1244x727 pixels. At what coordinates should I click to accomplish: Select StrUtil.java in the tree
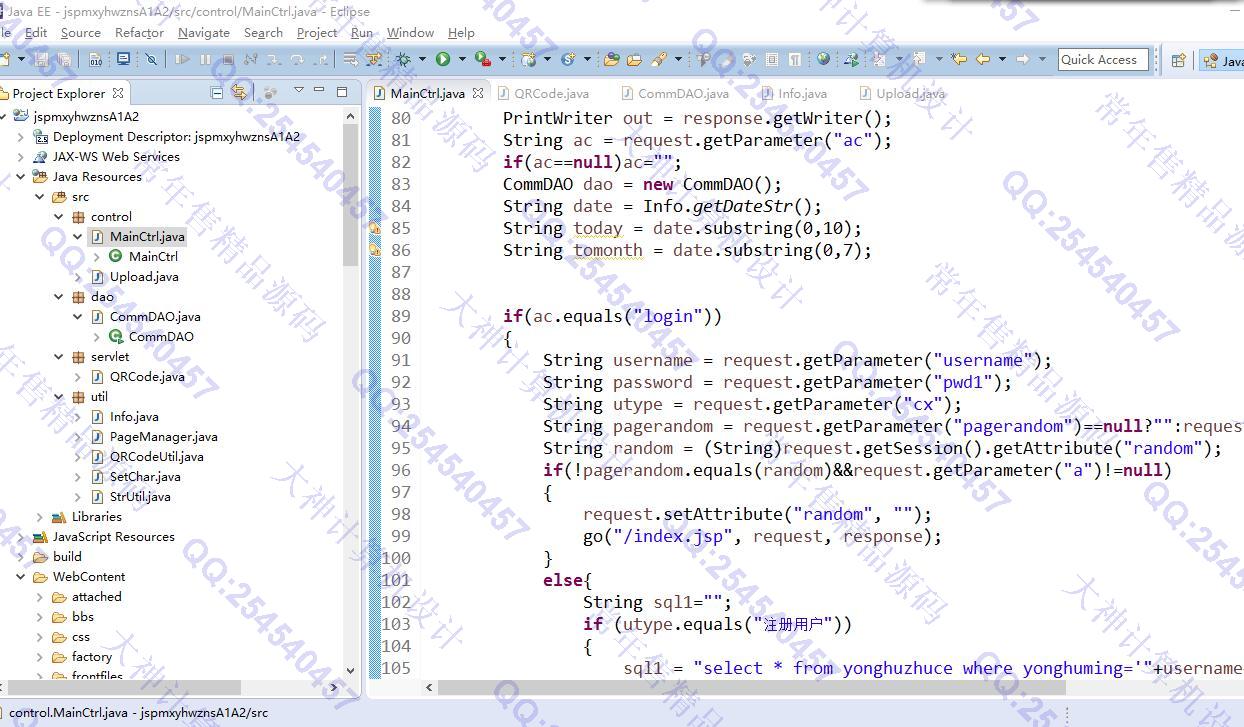click(x=140, y=497)
